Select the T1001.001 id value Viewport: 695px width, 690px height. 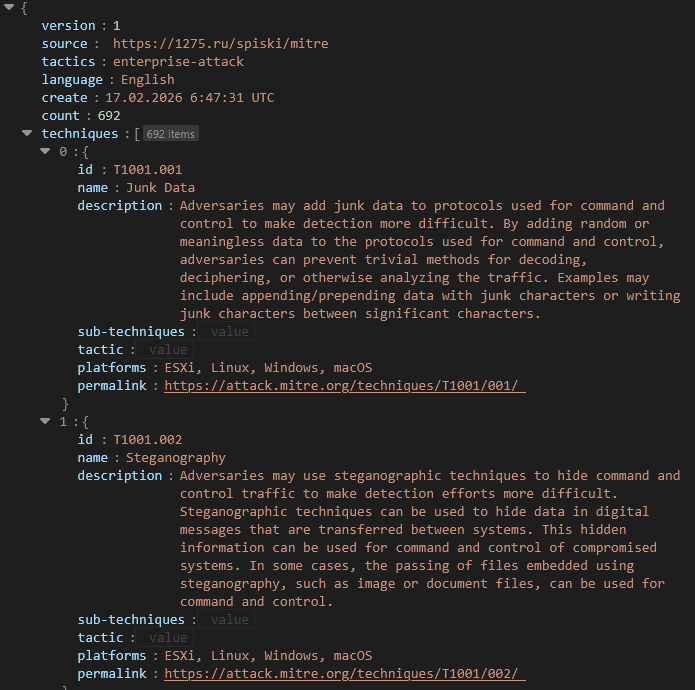click(148, 170)
